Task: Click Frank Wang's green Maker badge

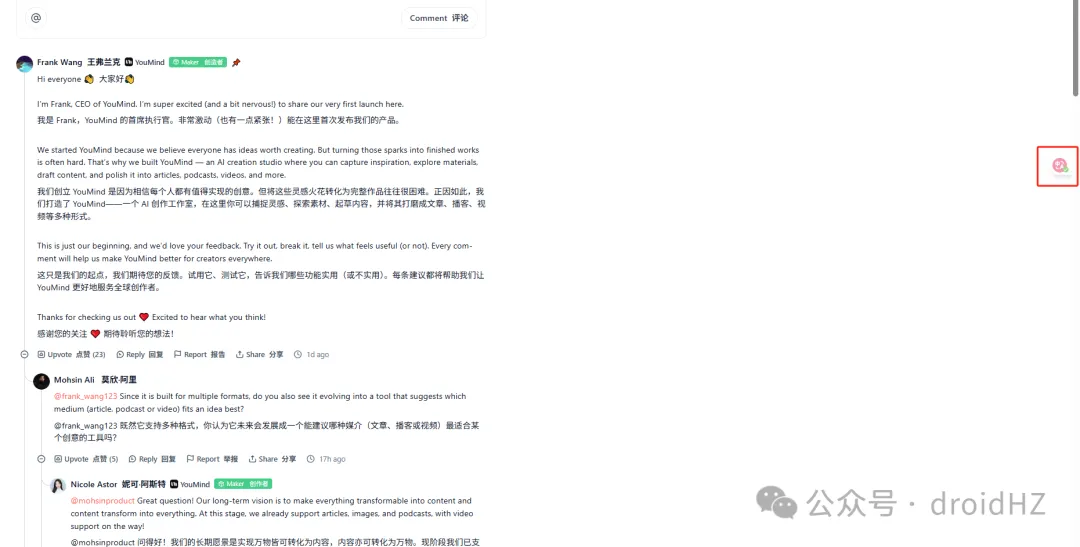Action: 198,62
